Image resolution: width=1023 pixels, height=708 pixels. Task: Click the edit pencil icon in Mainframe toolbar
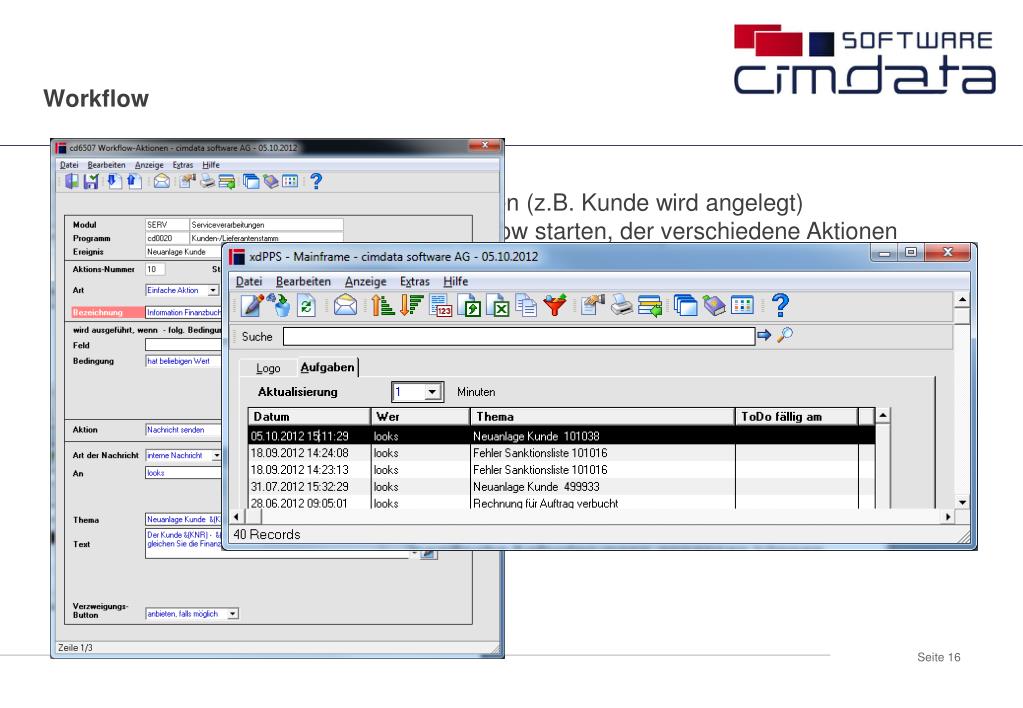pyautogui.click(x=252, y=305)
